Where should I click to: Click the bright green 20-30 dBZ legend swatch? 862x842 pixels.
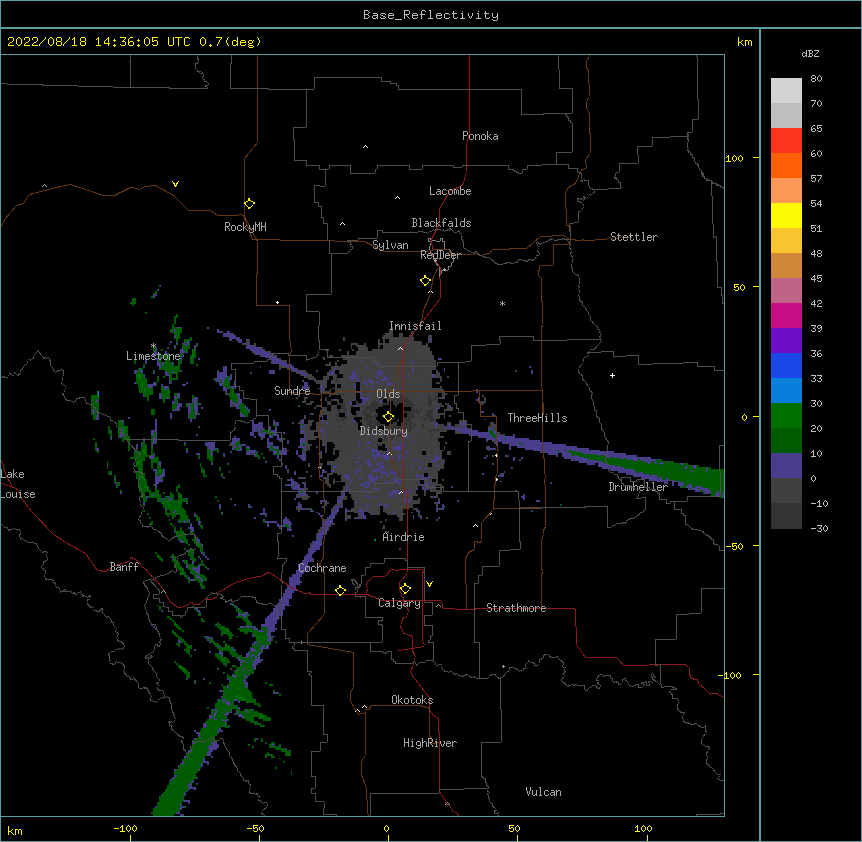[786, 416]
